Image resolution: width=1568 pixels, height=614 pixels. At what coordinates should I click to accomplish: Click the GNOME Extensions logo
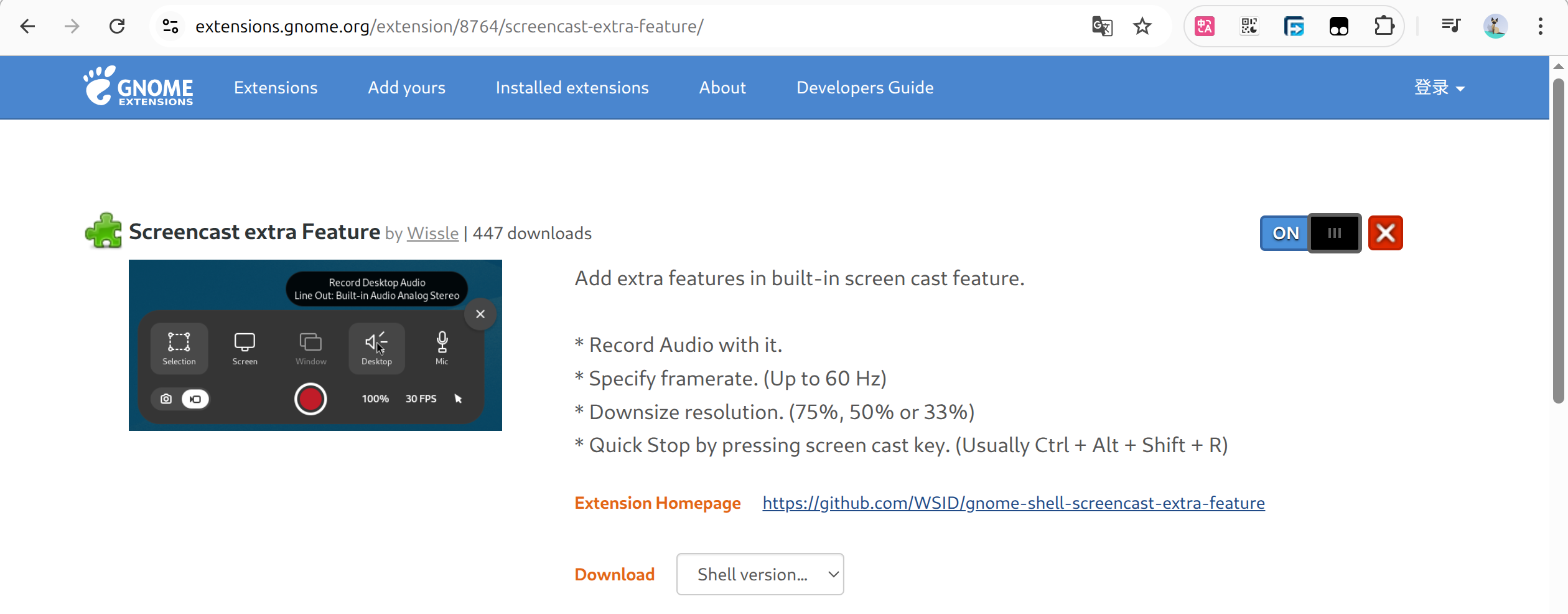click(138, 87)
